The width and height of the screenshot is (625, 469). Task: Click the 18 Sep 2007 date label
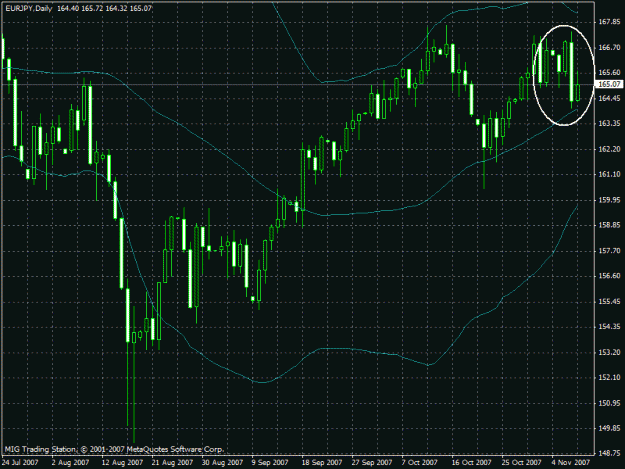pos(322,462)
